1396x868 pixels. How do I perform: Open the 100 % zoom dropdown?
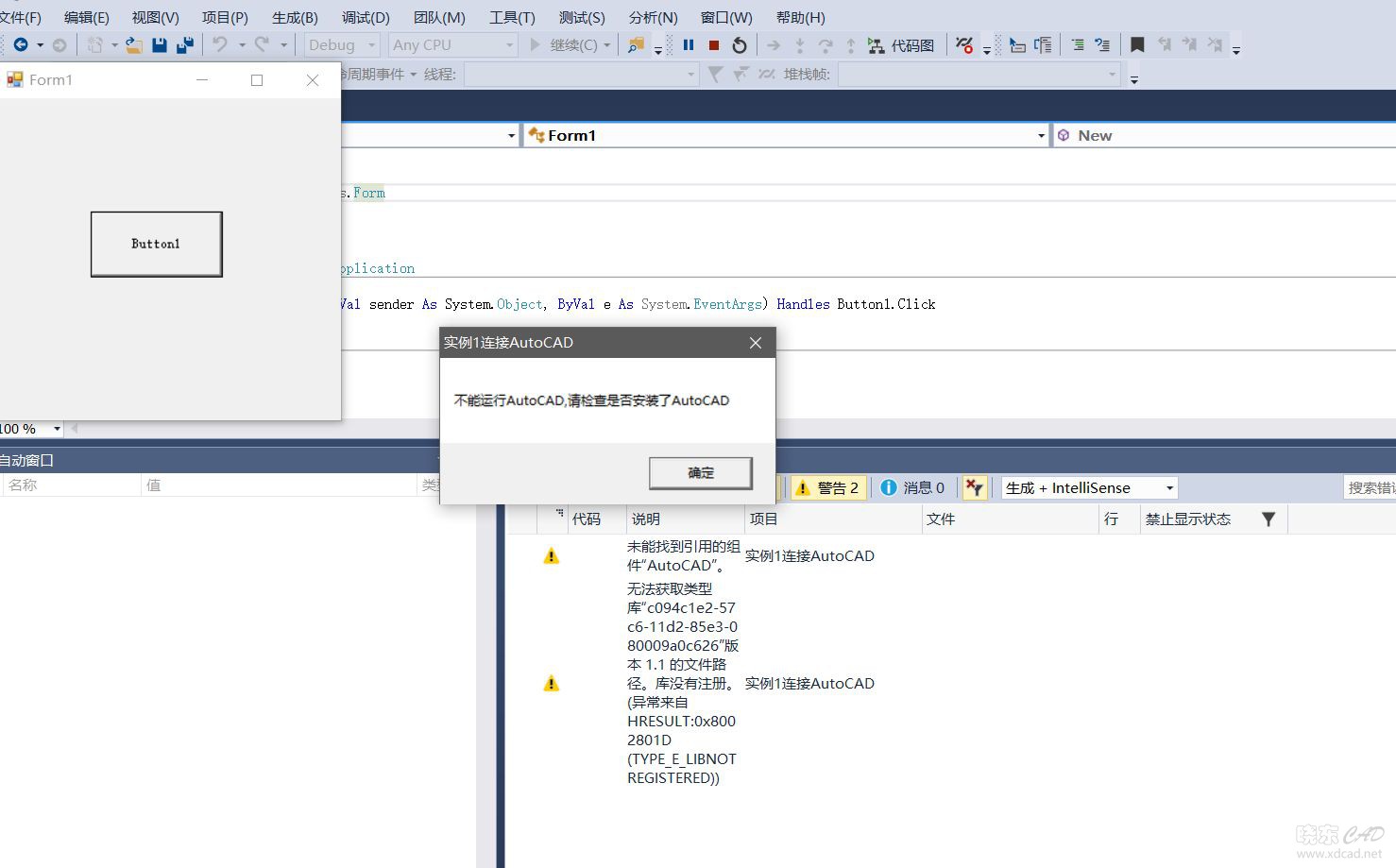(x=57, y=429)
